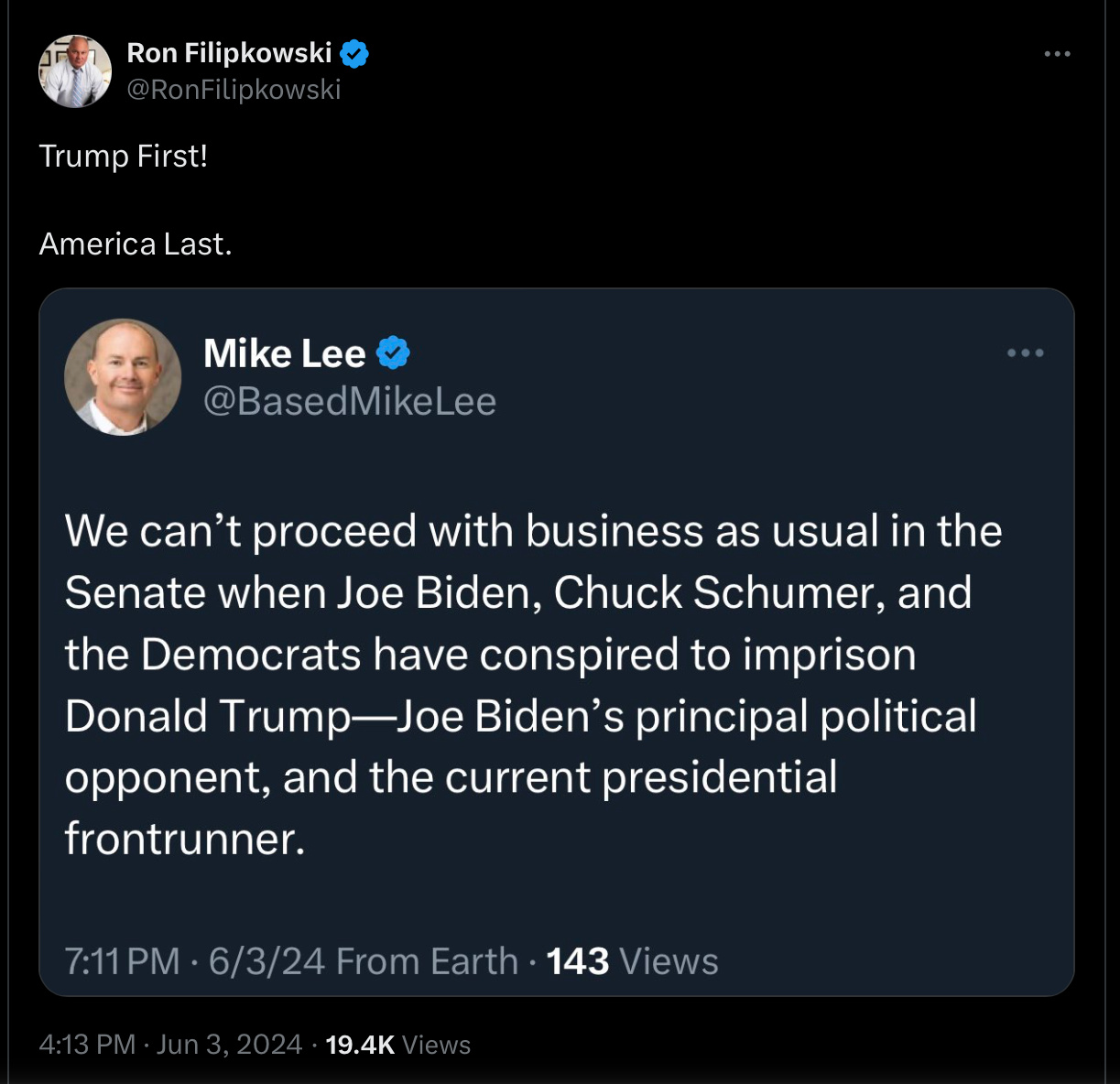Open the three-dot menu on the quoted tweet
The image size is (1120, 1084).
(1025, 353)
